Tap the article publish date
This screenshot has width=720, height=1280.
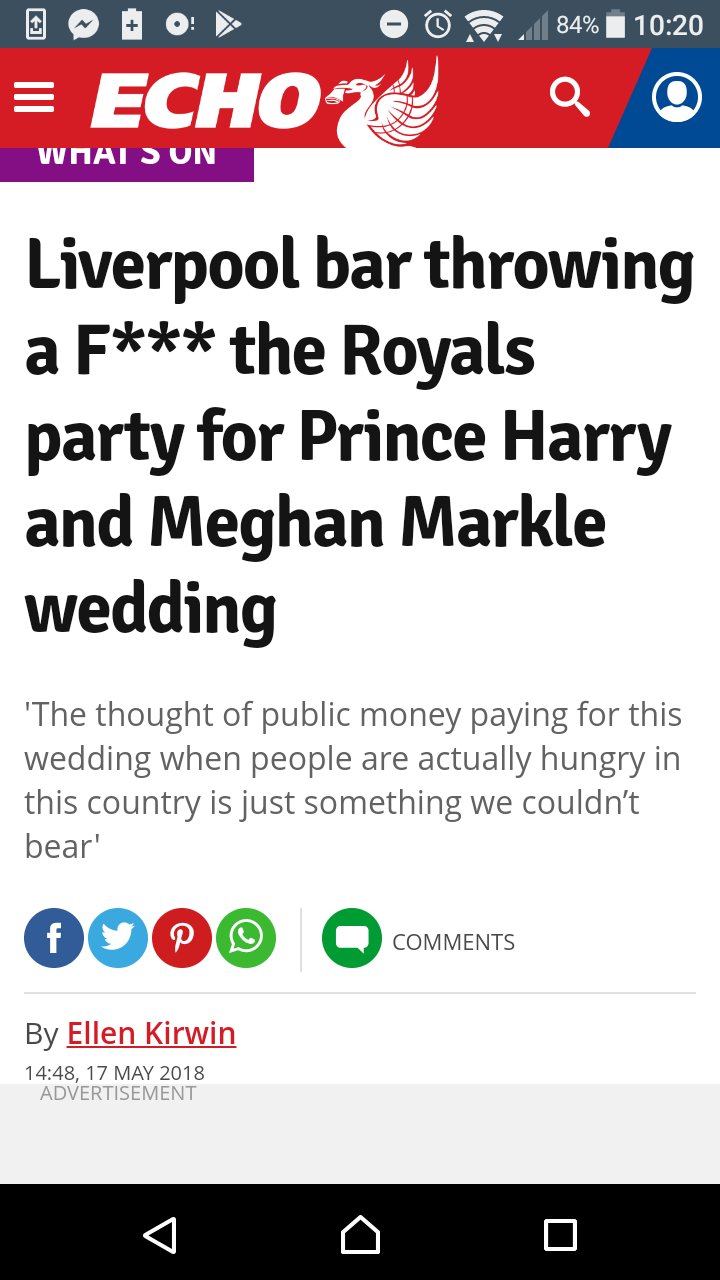[114, 1073]
